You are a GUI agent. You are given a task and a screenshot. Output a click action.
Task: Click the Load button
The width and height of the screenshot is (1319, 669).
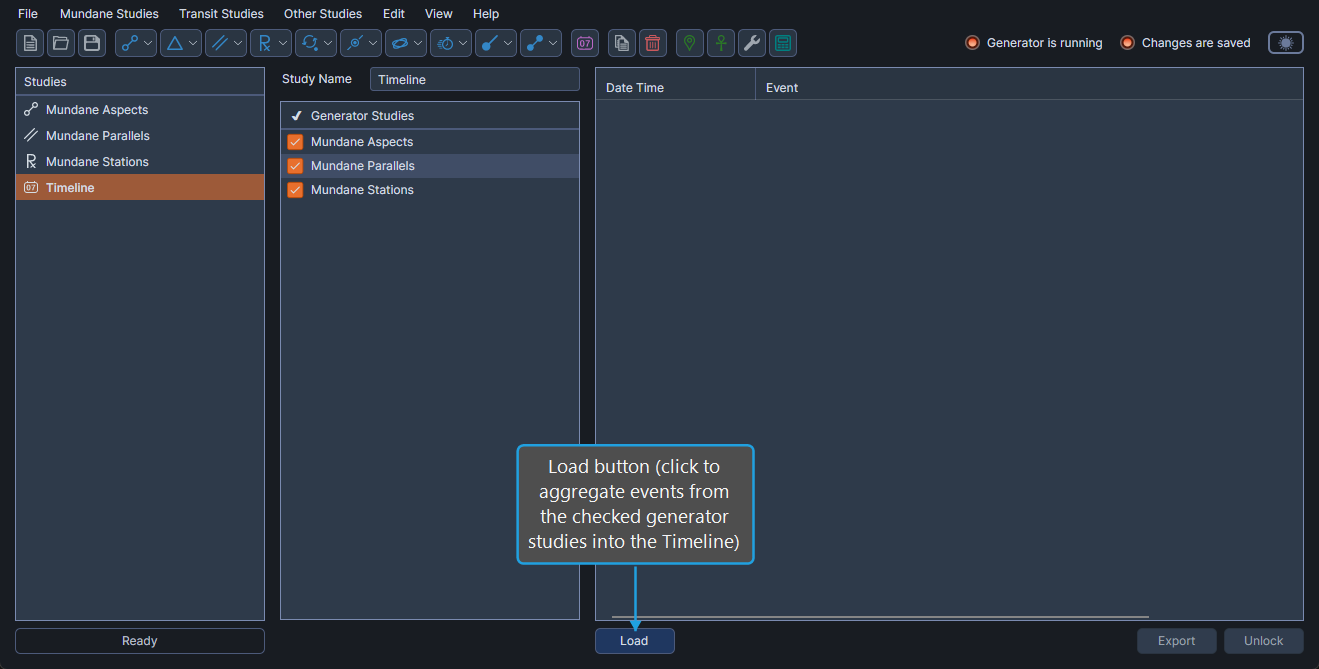click(x=635, y=641)
